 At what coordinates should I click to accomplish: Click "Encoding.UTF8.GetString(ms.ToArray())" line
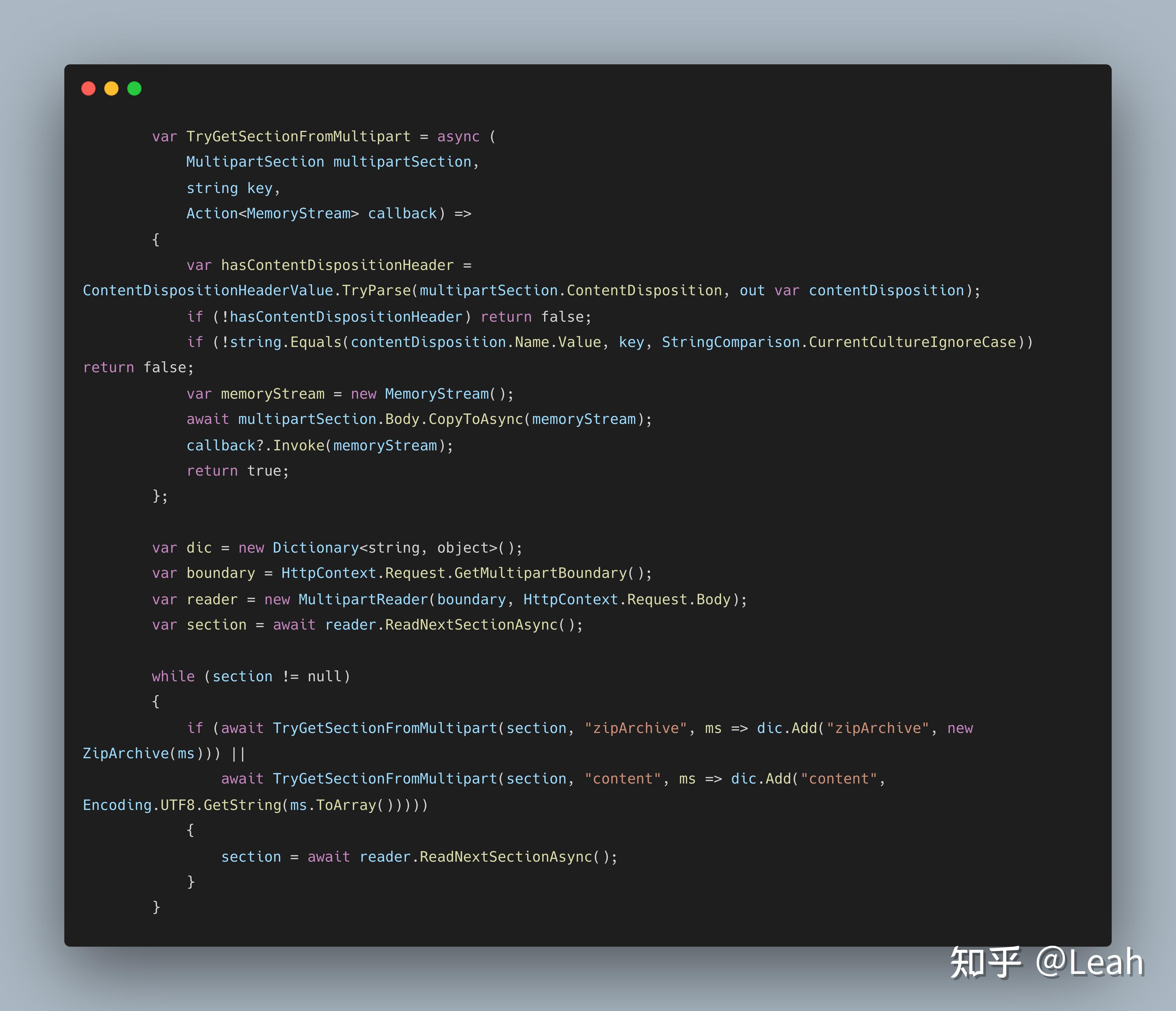coord(256,806)
